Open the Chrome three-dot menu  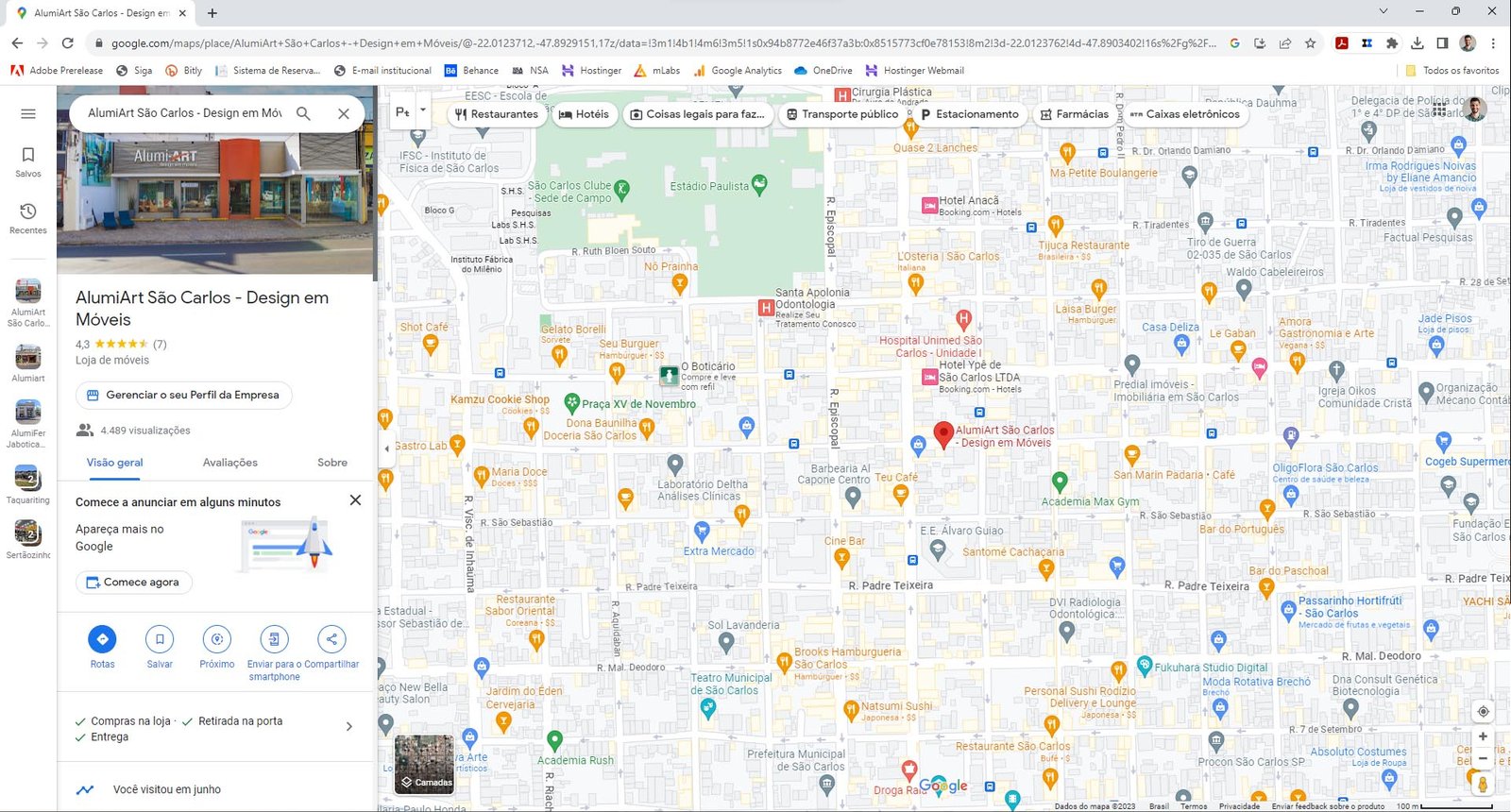pos(1493,42)
